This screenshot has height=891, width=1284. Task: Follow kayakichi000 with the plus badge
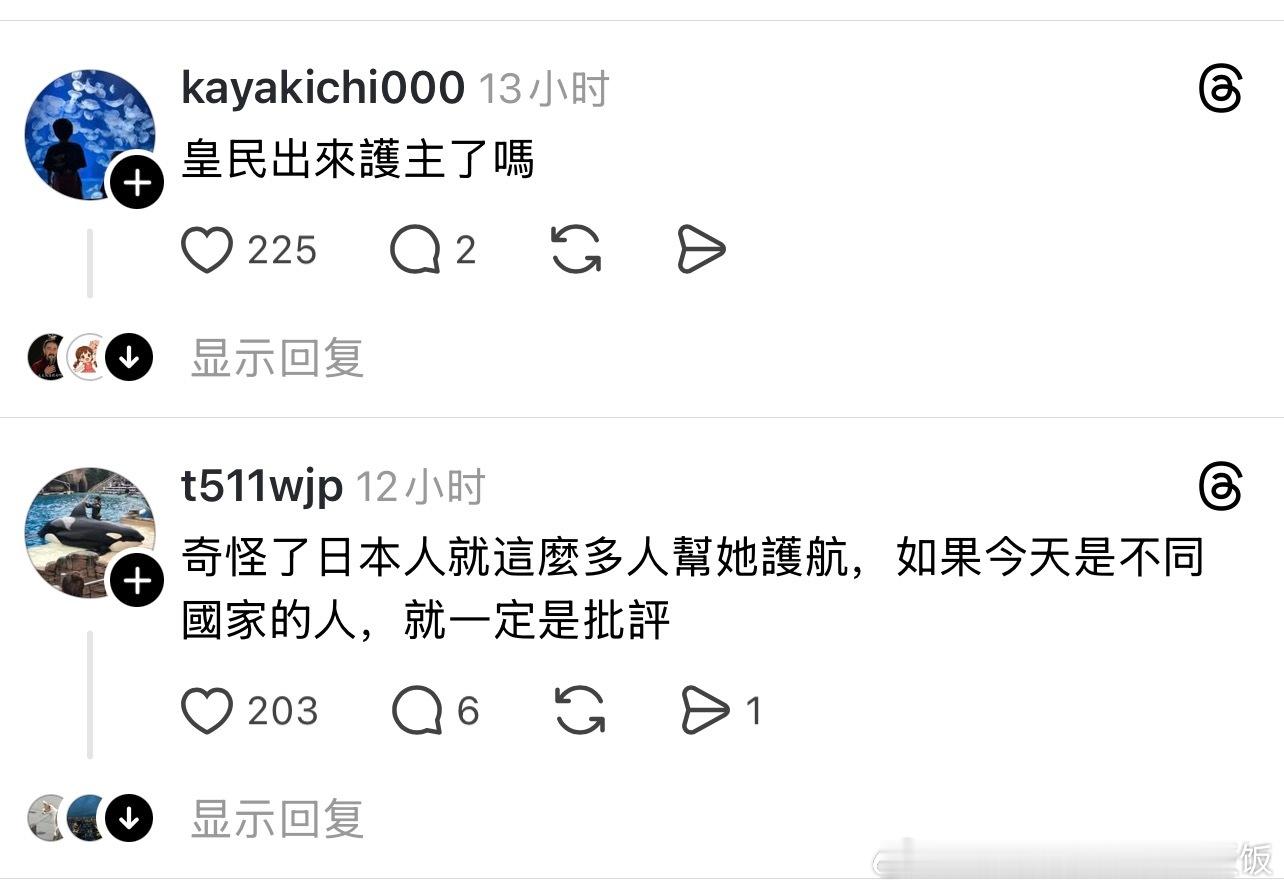136,183
